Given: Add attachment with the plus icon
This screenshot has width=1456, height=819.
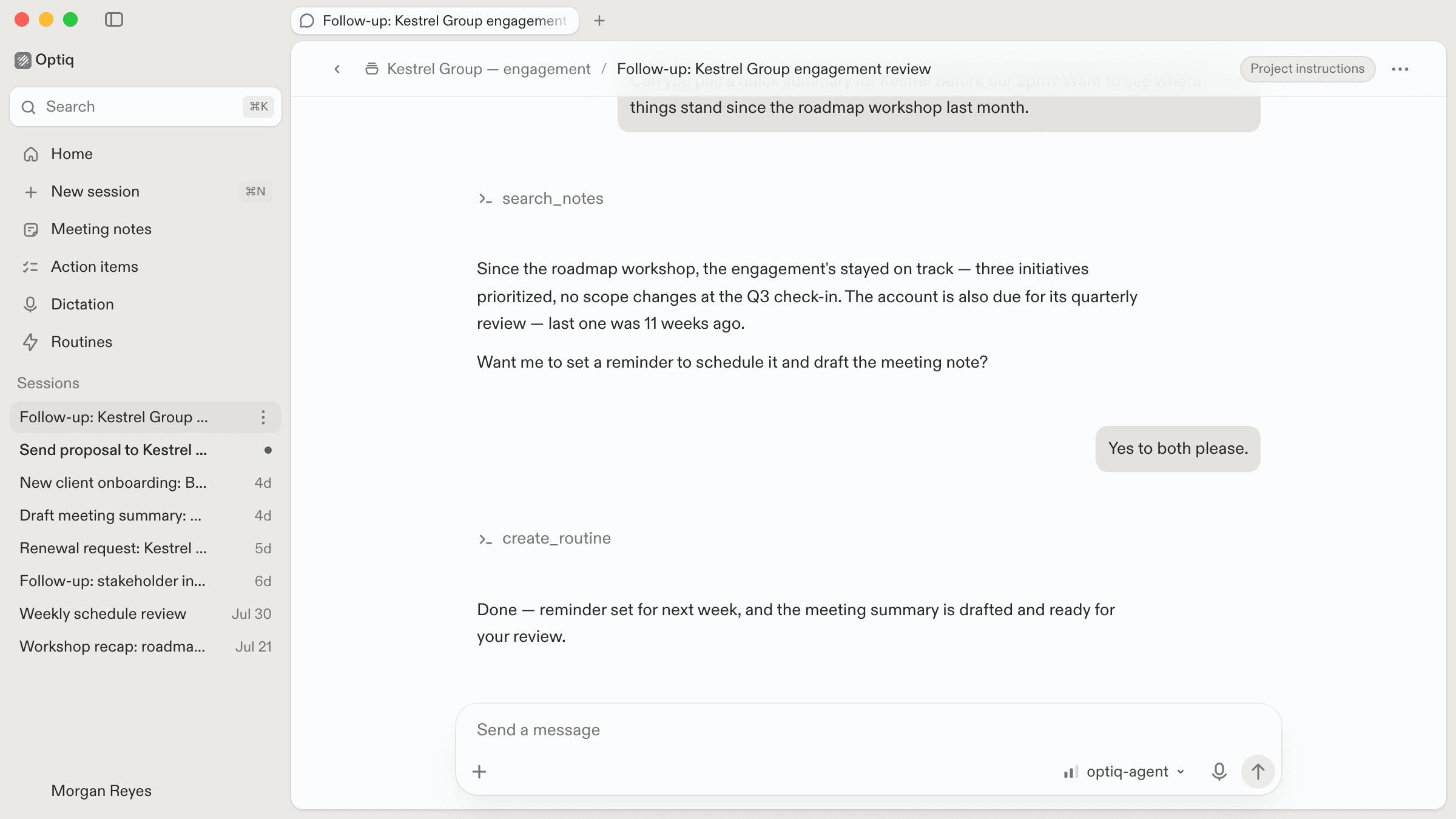Looking at the screenshot, I should coord(479,772).
